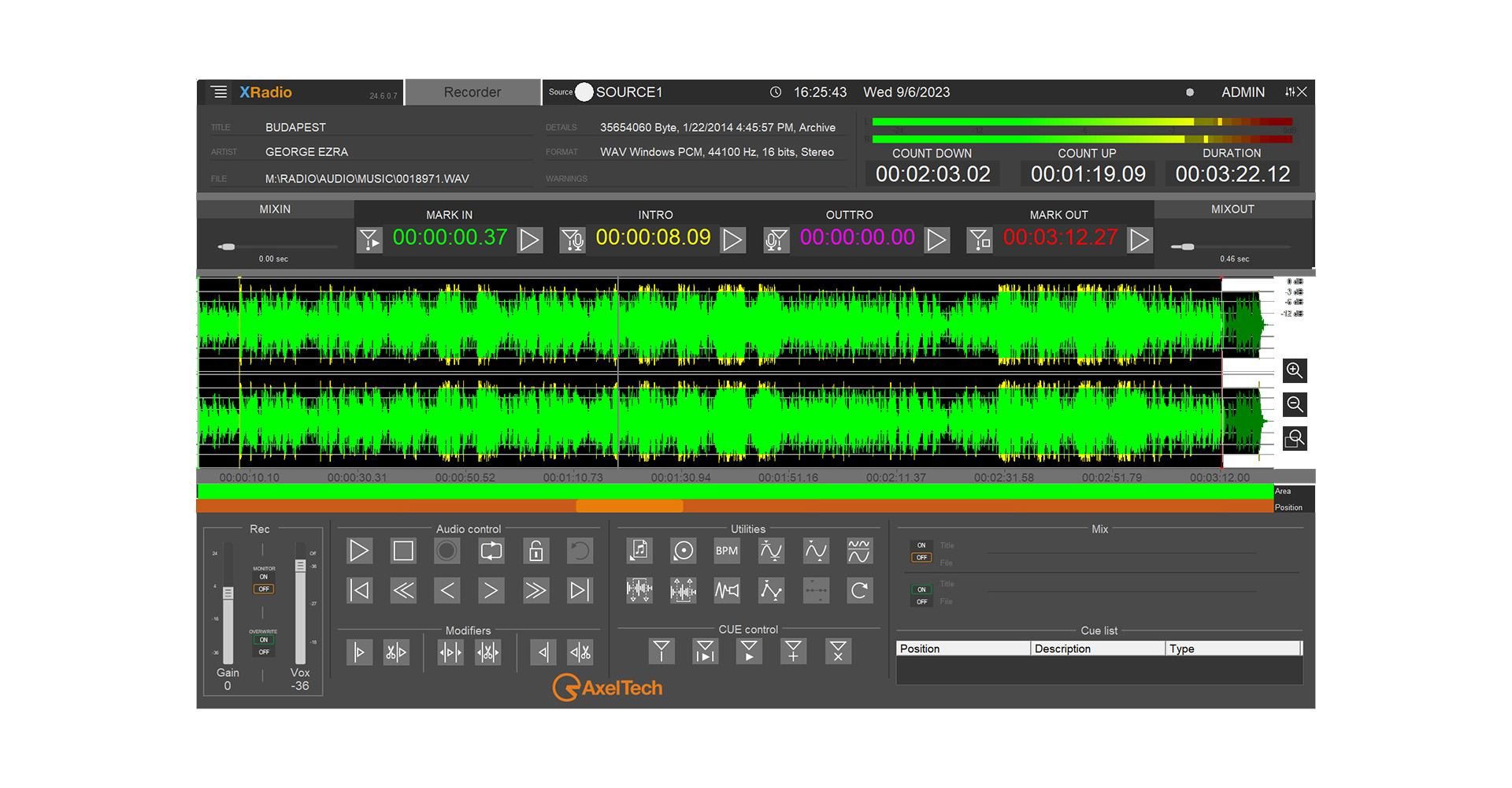Viewport: 1512px width, 788px height.
Task: Click the Description column header in Cue list
Action: [x=1097, y=649]
